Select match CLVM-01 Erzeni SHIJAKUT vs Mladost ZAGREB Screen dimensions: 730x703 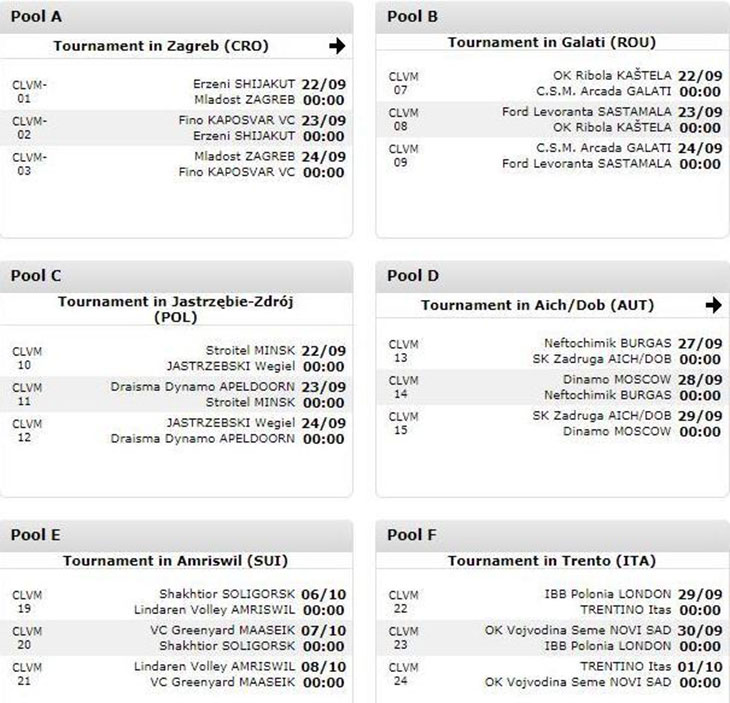click(x=176, y=92)
